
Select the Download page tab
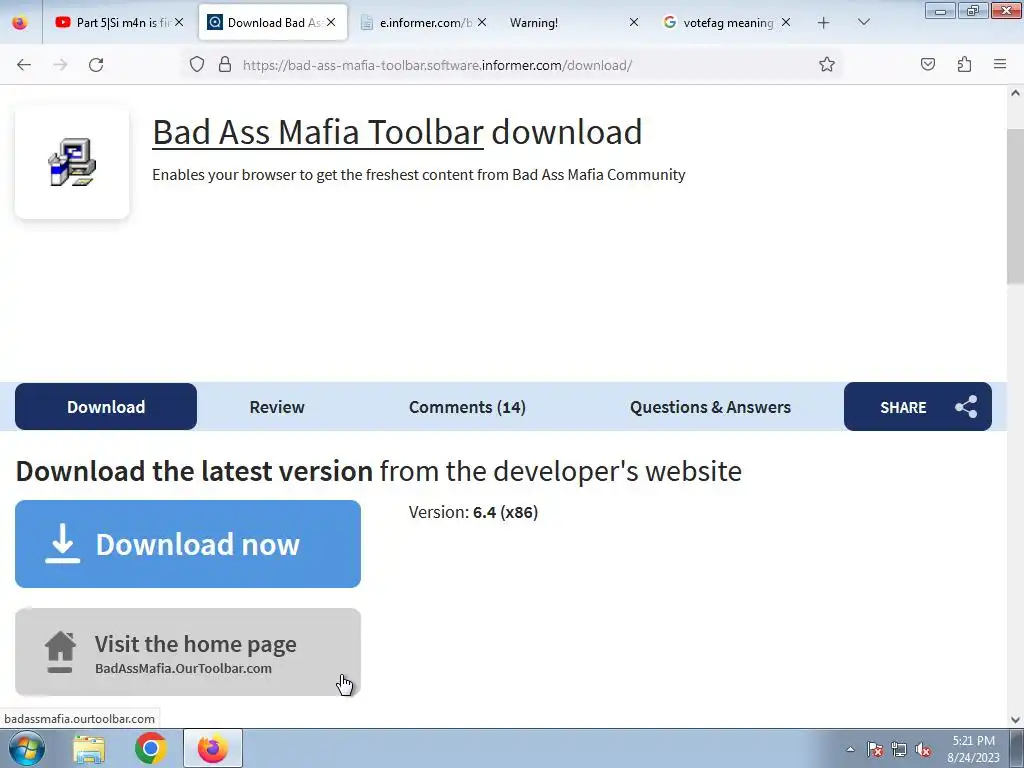click(106, 407)
